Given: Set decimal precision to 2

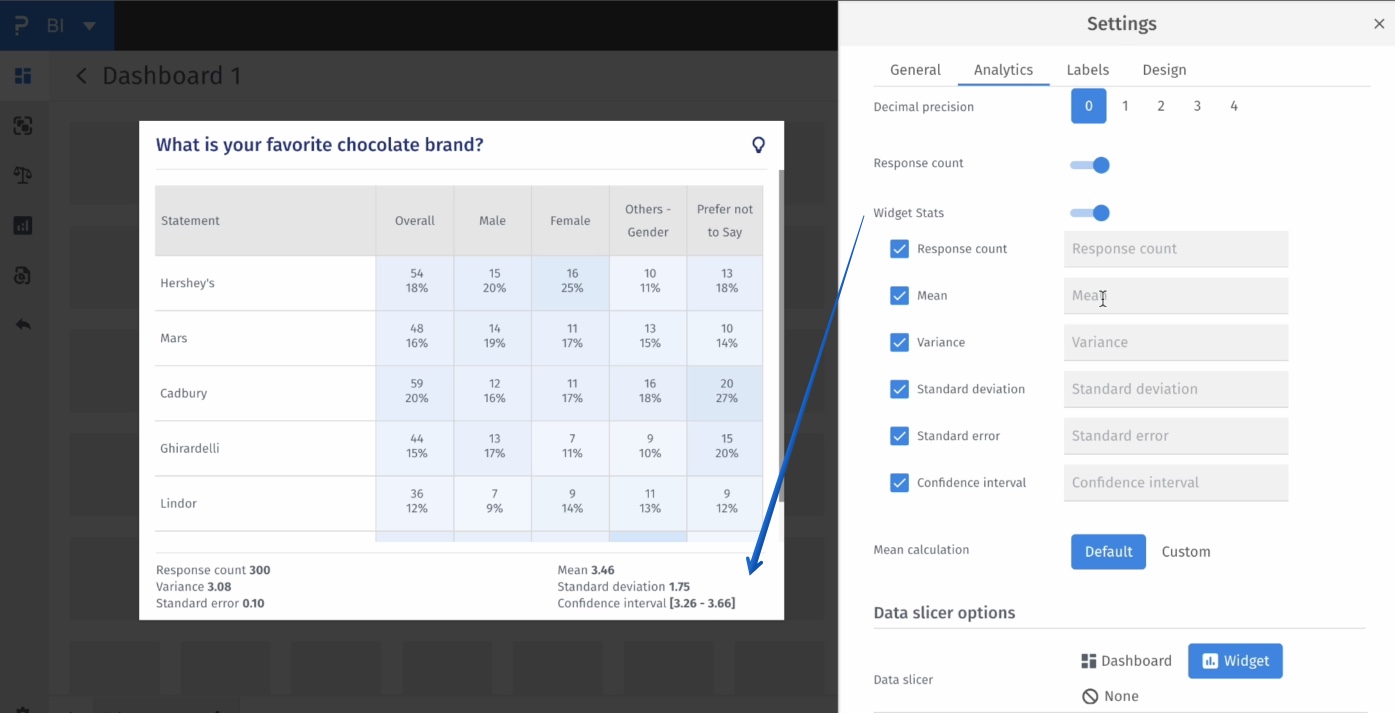Looking at the screenshot, I should (x=1161, y=106).
